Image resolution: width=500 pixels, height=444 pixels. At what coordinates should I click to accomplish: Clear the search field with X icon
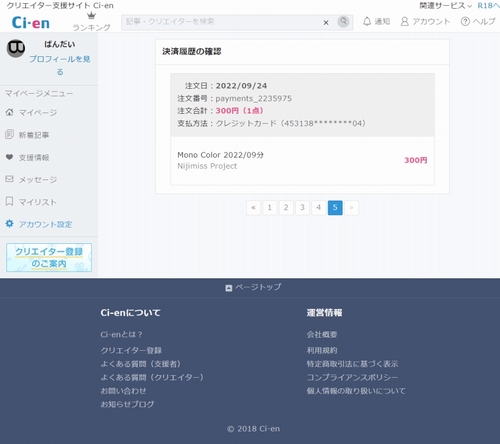coord(326,22)
